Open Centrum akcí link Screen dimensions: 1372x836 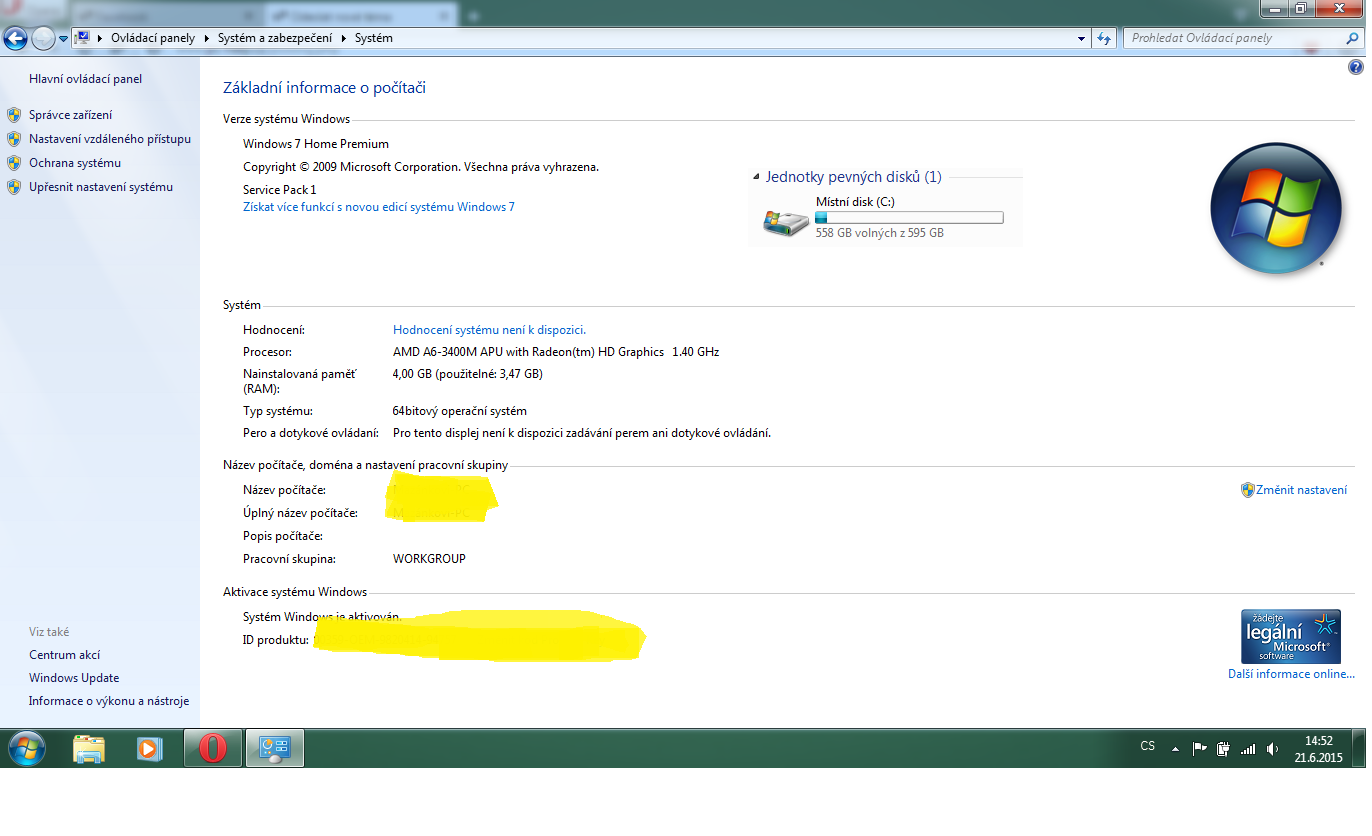pos(65,655)
